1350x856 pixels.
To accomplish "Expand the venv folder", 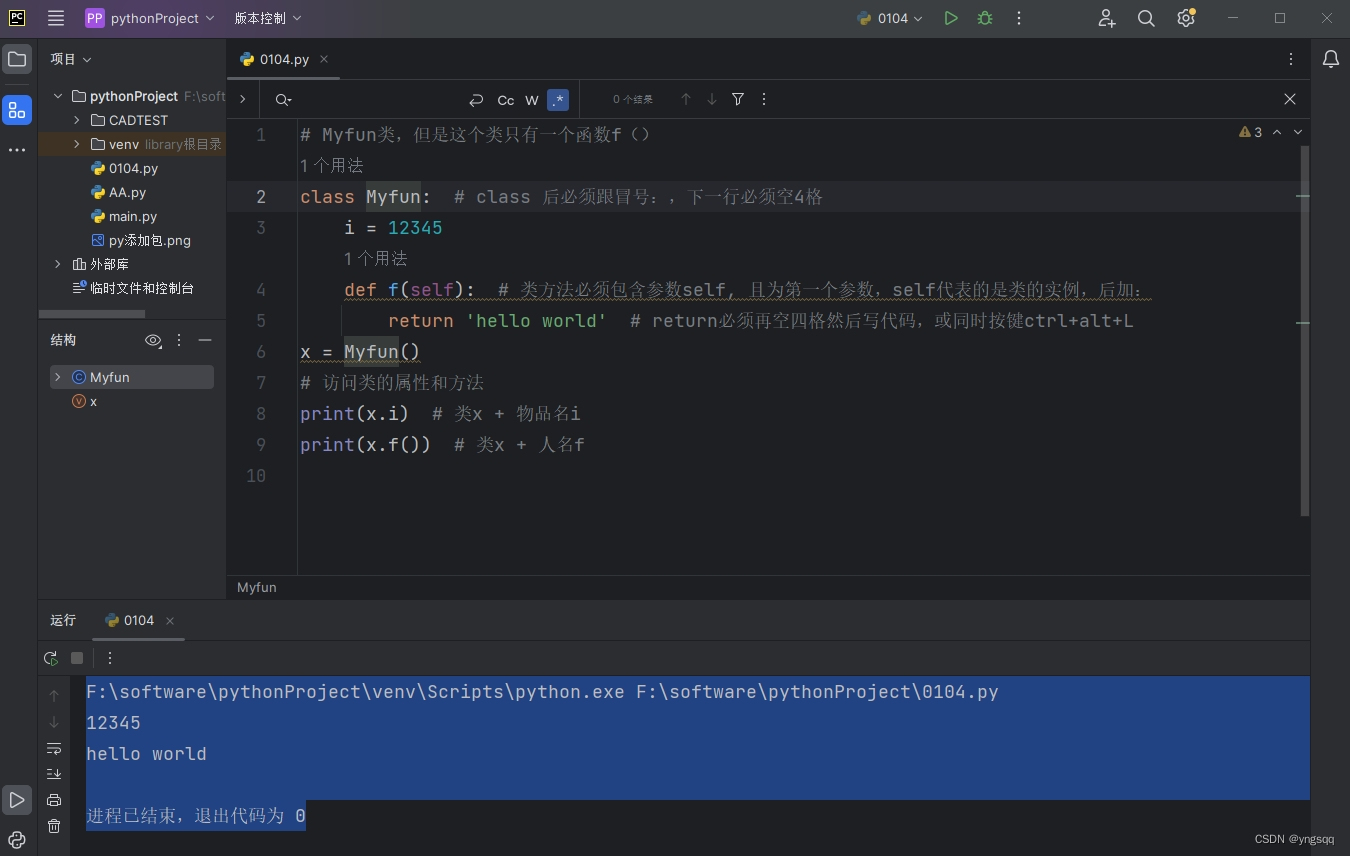I will click(77, 144).
